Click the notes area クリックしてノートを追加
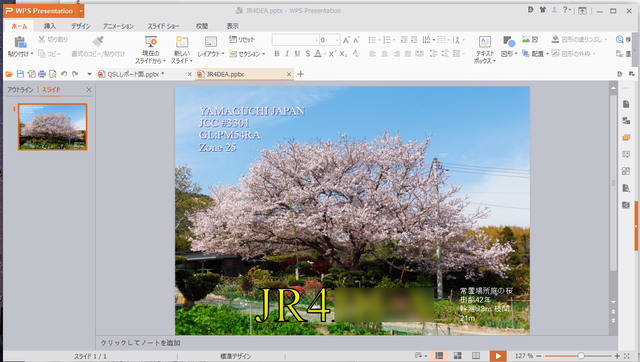640x362 pixels. tap(140, 343)
